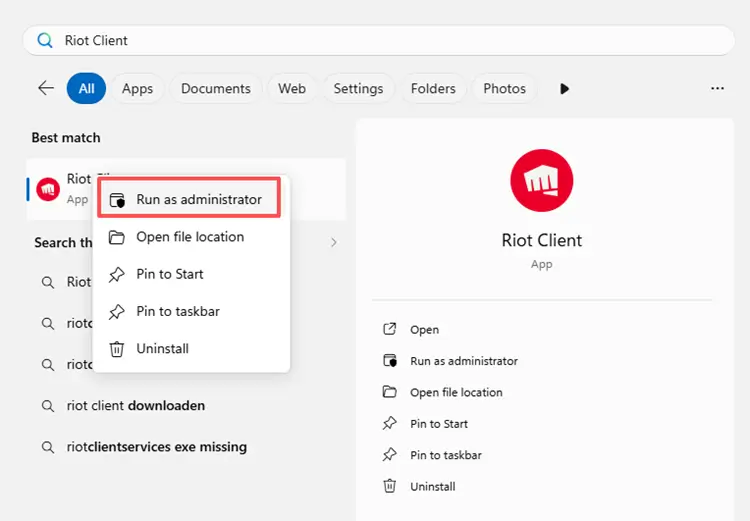
Task: Choose Run as administrator in context menu
Action: pyautogui.click(x=189, y=199)
